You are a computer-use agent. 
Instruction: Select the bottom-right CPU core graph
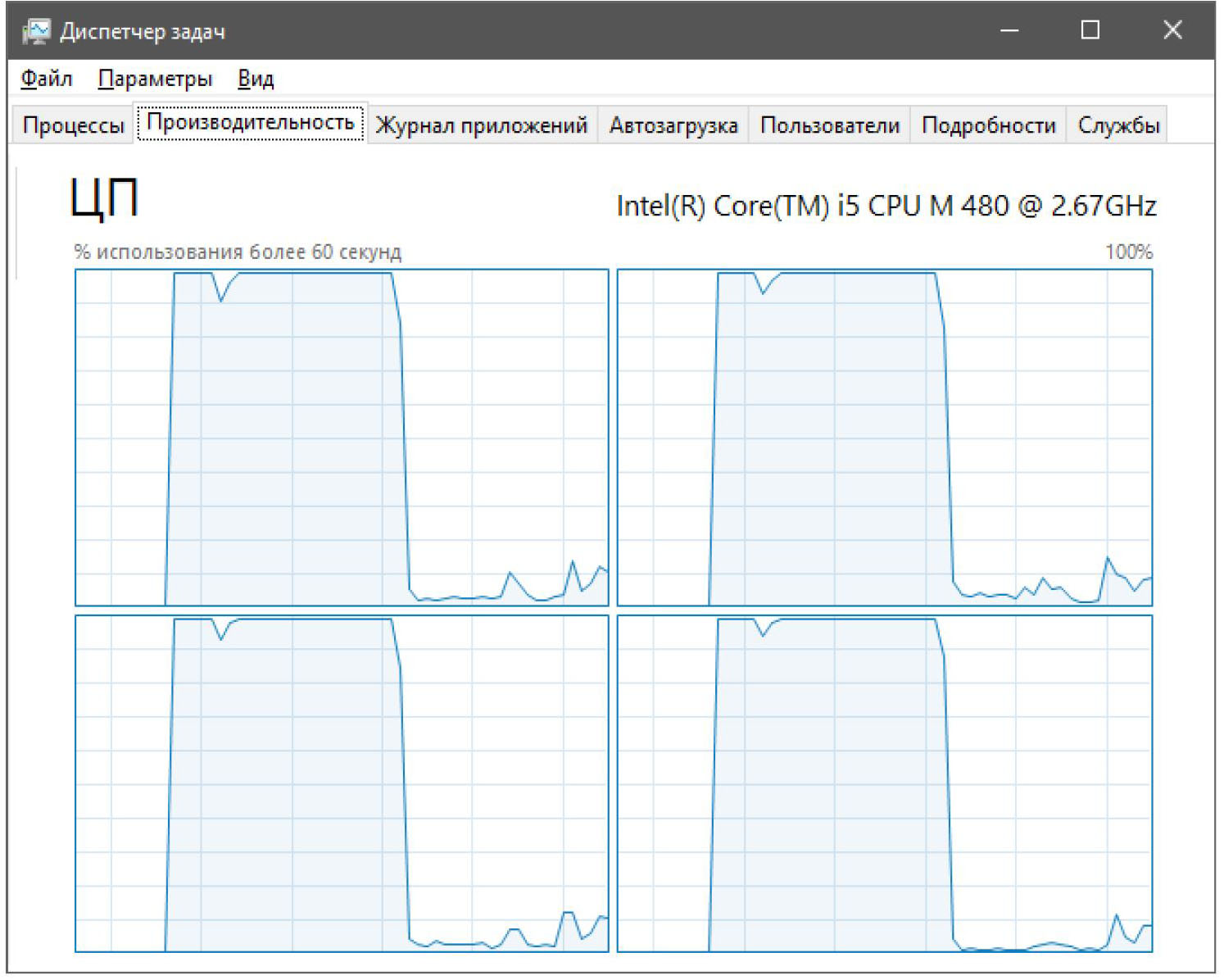pyautogui.click(x=885, y=783)
